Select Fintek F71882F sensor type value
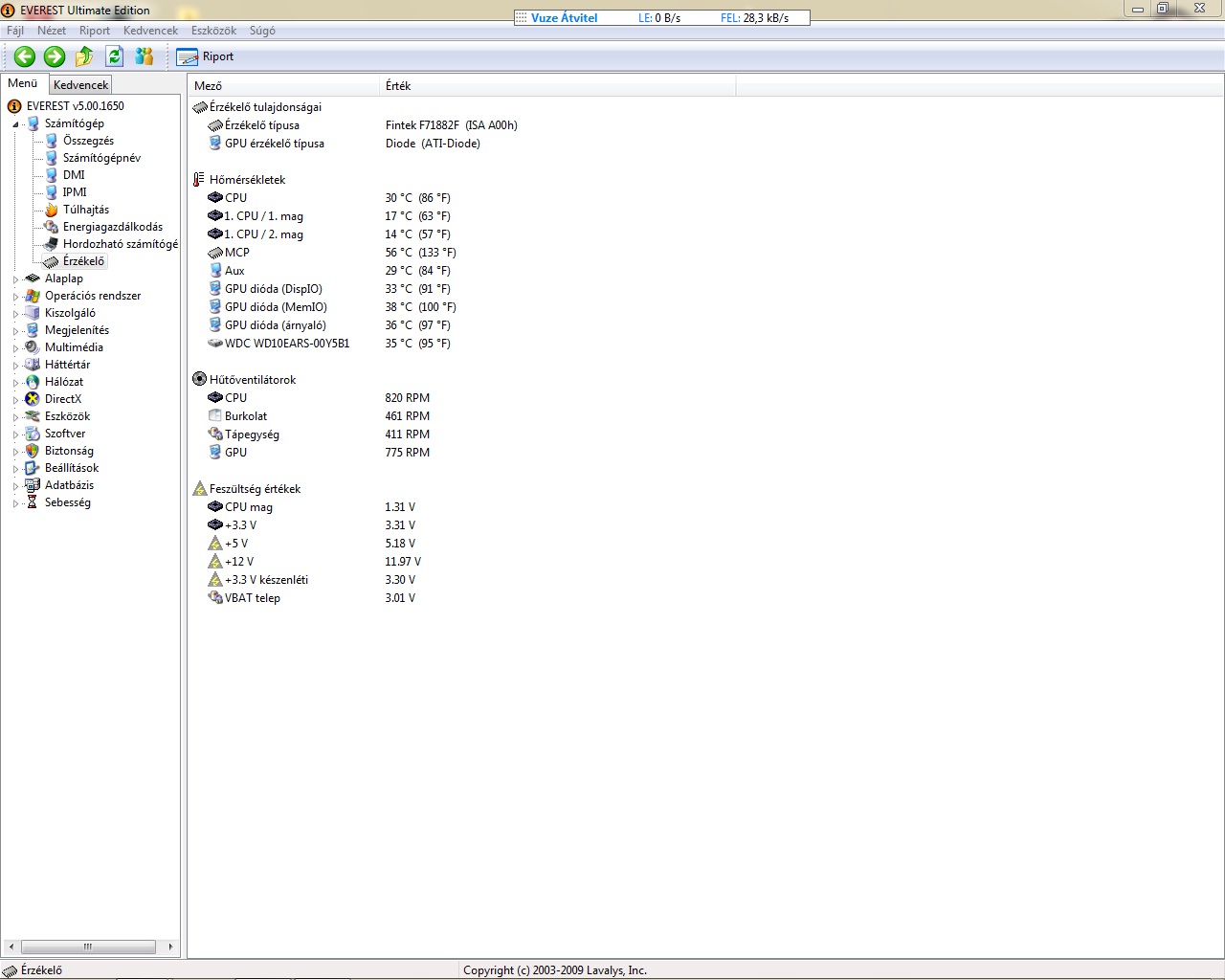 pyautogui.click(x=452, y=125)
